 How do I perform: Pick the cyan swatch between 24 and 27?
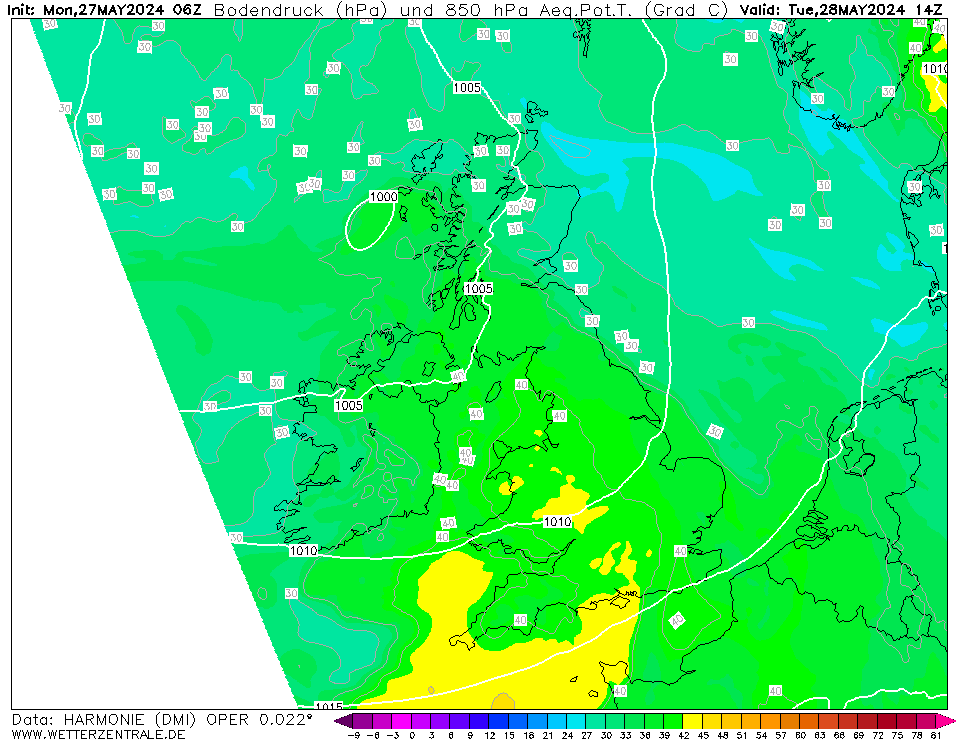[576, 721]
